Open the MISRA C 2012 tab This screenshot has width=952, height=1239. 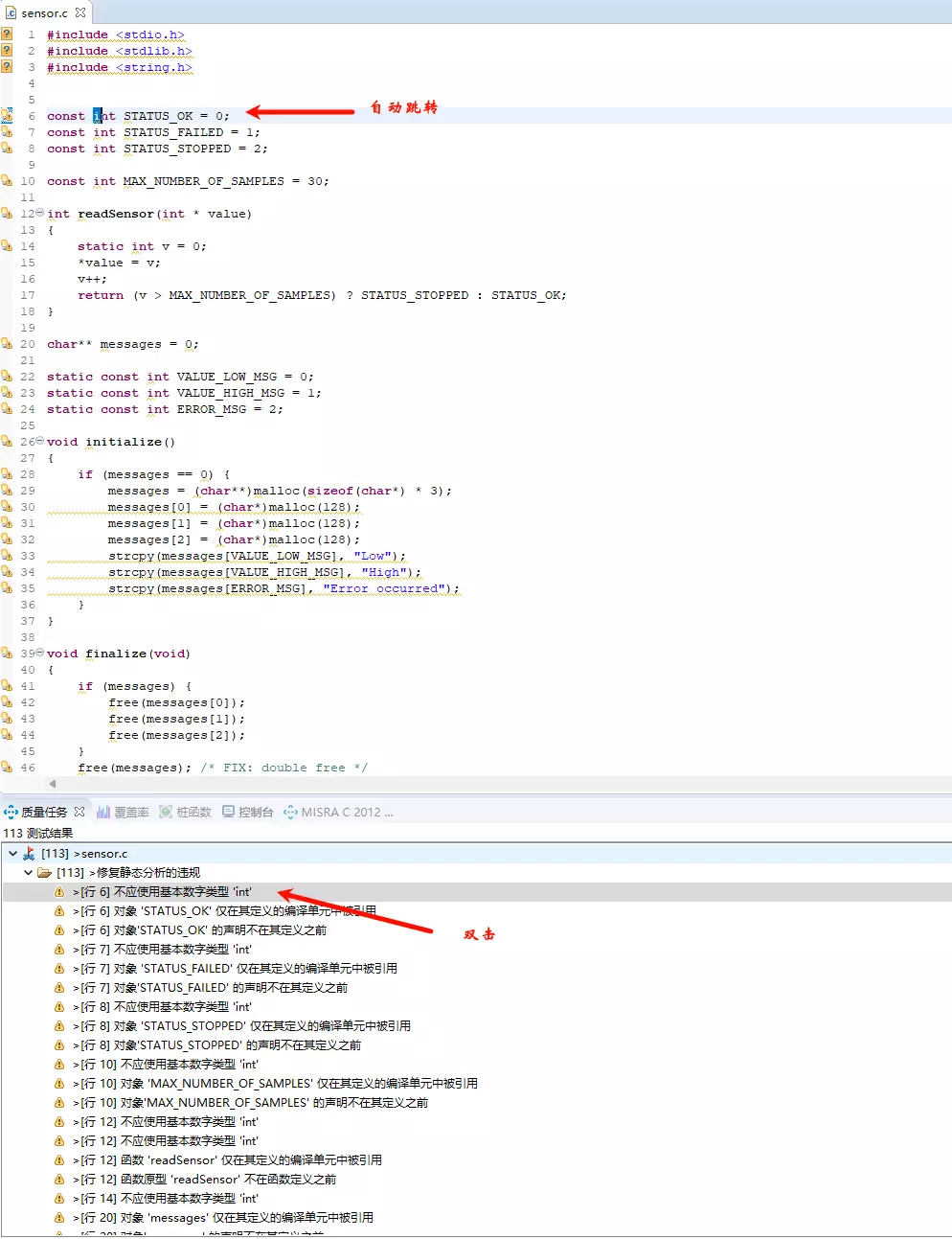(x=339, y=812)
